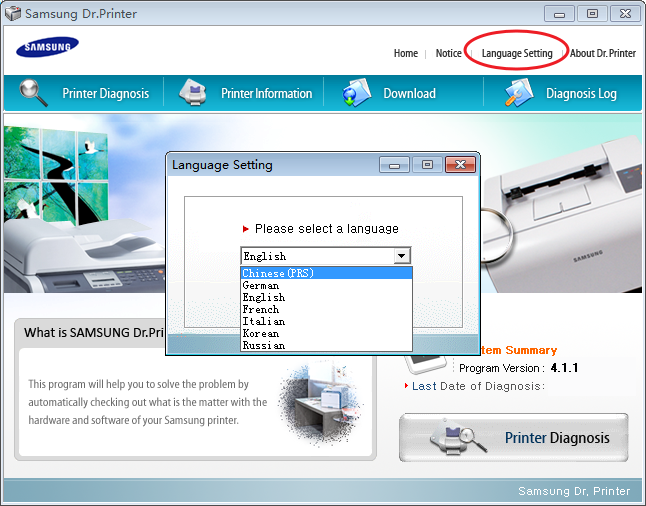Click the language dropdown arrow
The height and width of the screenshot is (506, 646).
402,256
